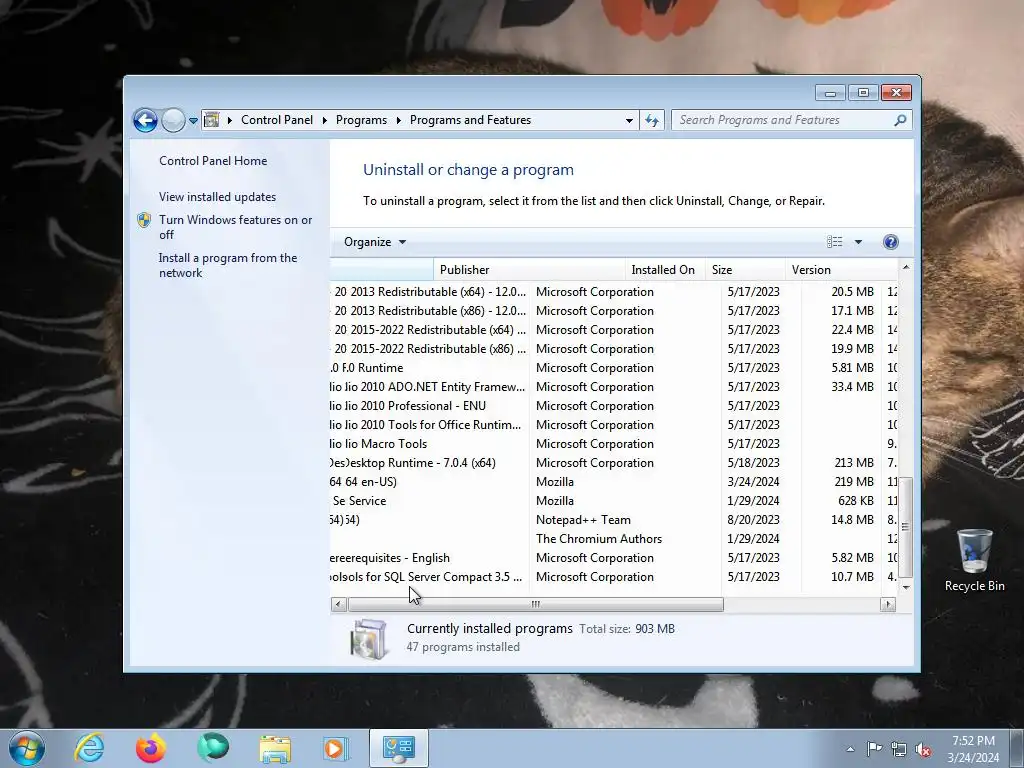The height and width of the screenshot is (768, 1024).
Task: Select the 2010 Tools for Office Runtime row
Action: [614, 424]
